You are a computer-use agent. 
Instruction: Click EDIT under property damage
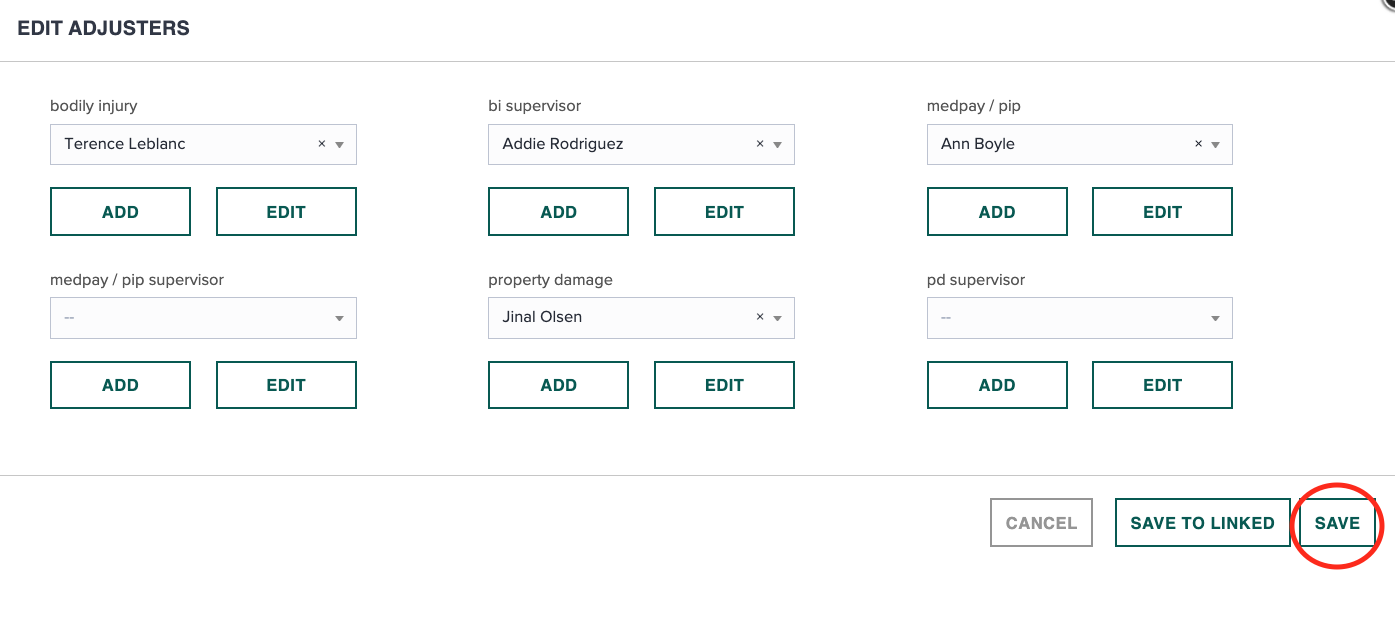click(x=724, y=384)
